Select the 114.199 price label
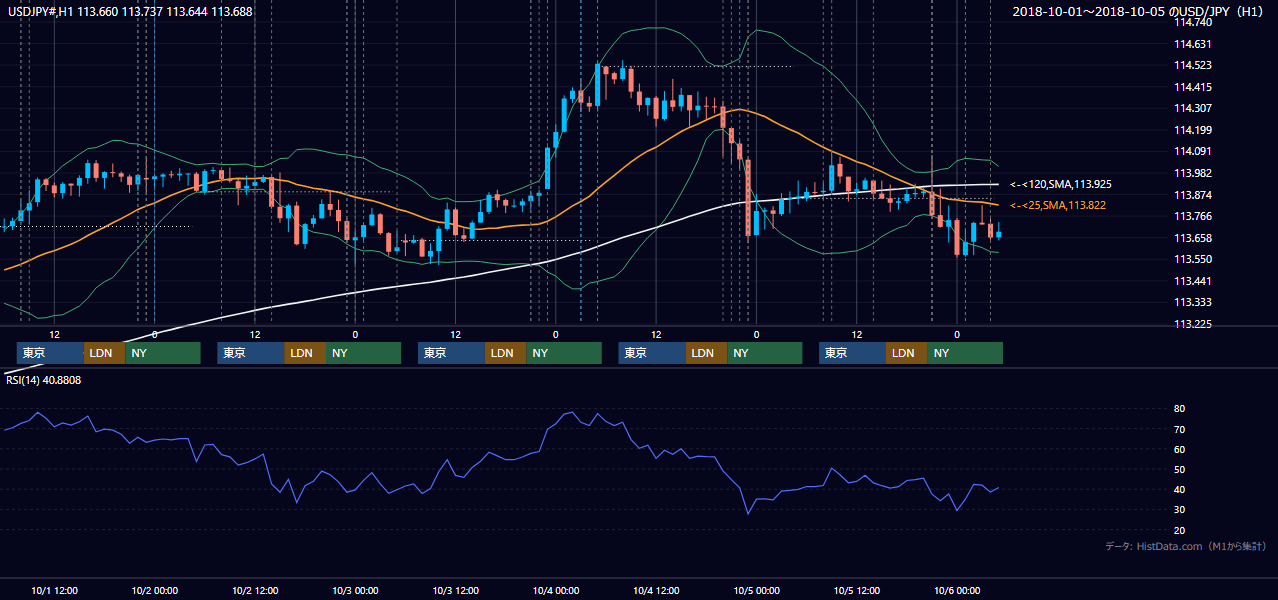 pos(1192,130)
